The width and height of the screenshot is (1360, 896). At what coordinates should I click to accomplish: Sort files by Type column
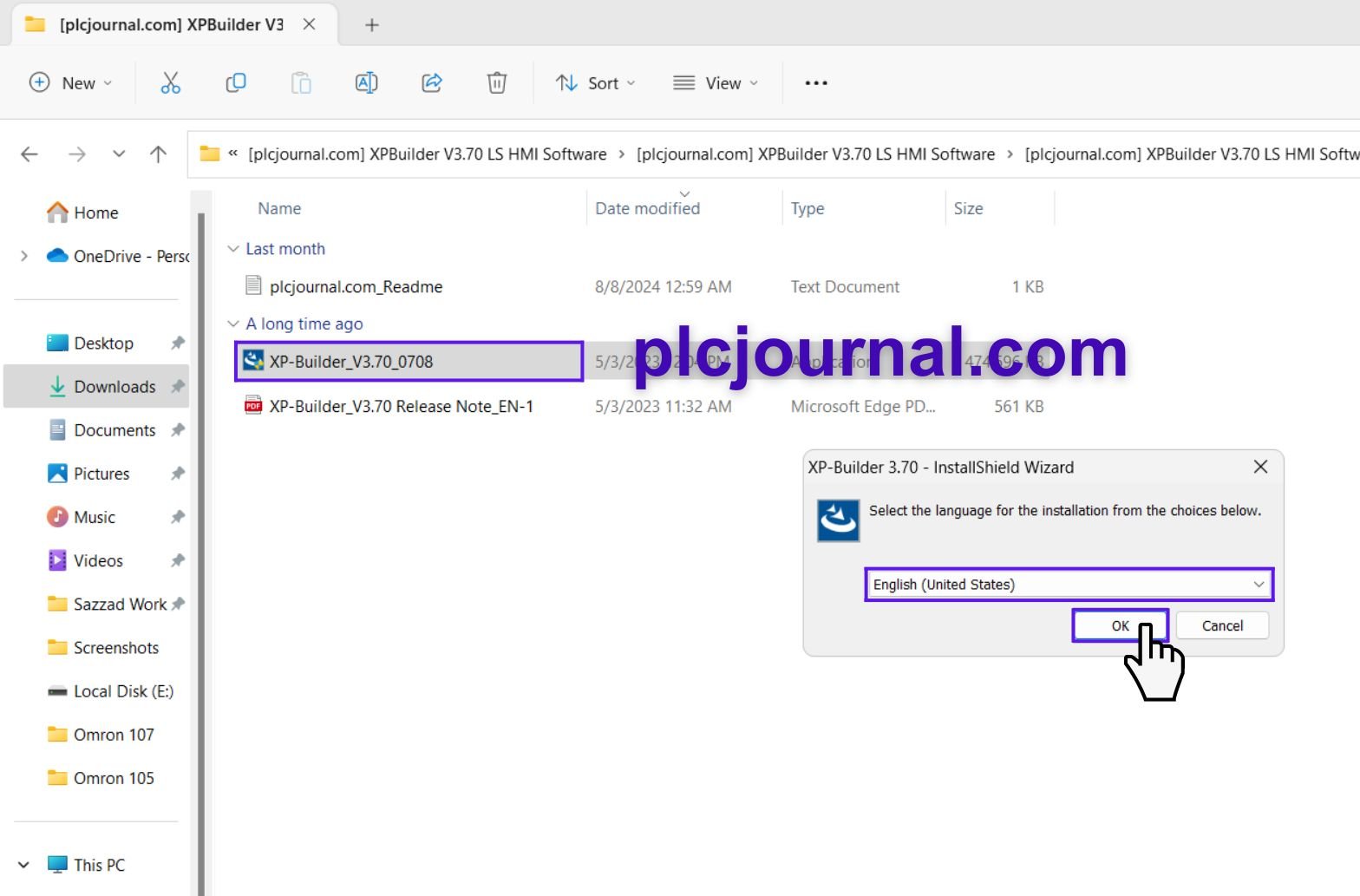pos(807,208)
